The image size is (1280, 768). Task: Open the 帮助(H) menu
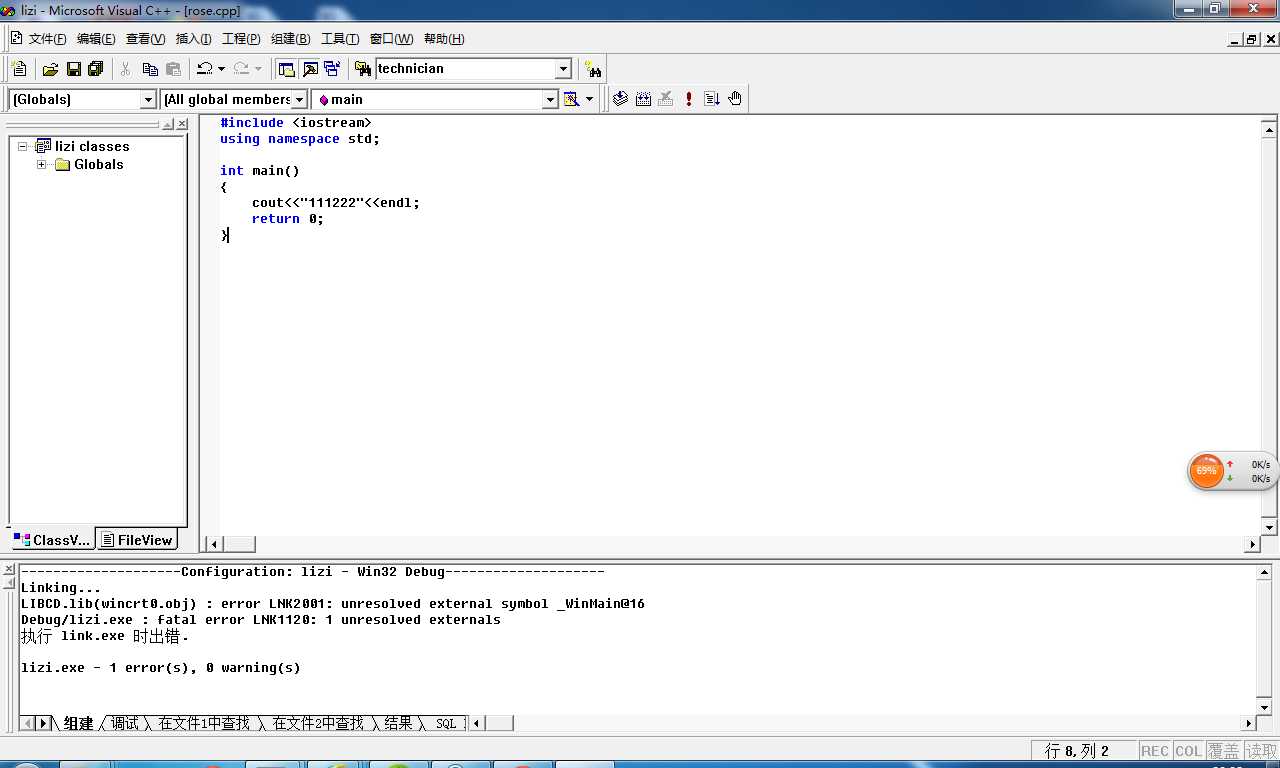[444, 39]
